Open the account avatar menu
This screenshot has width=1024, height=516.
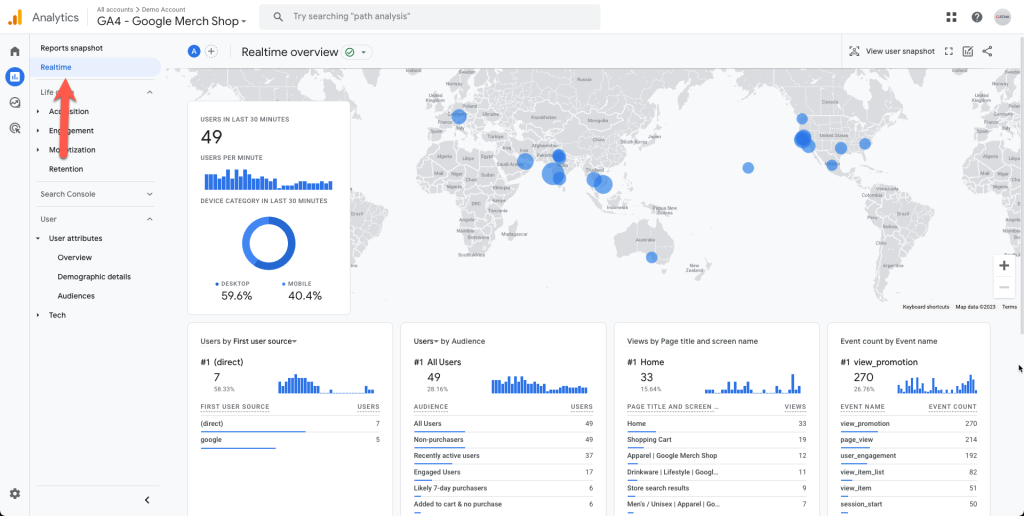1002,17
